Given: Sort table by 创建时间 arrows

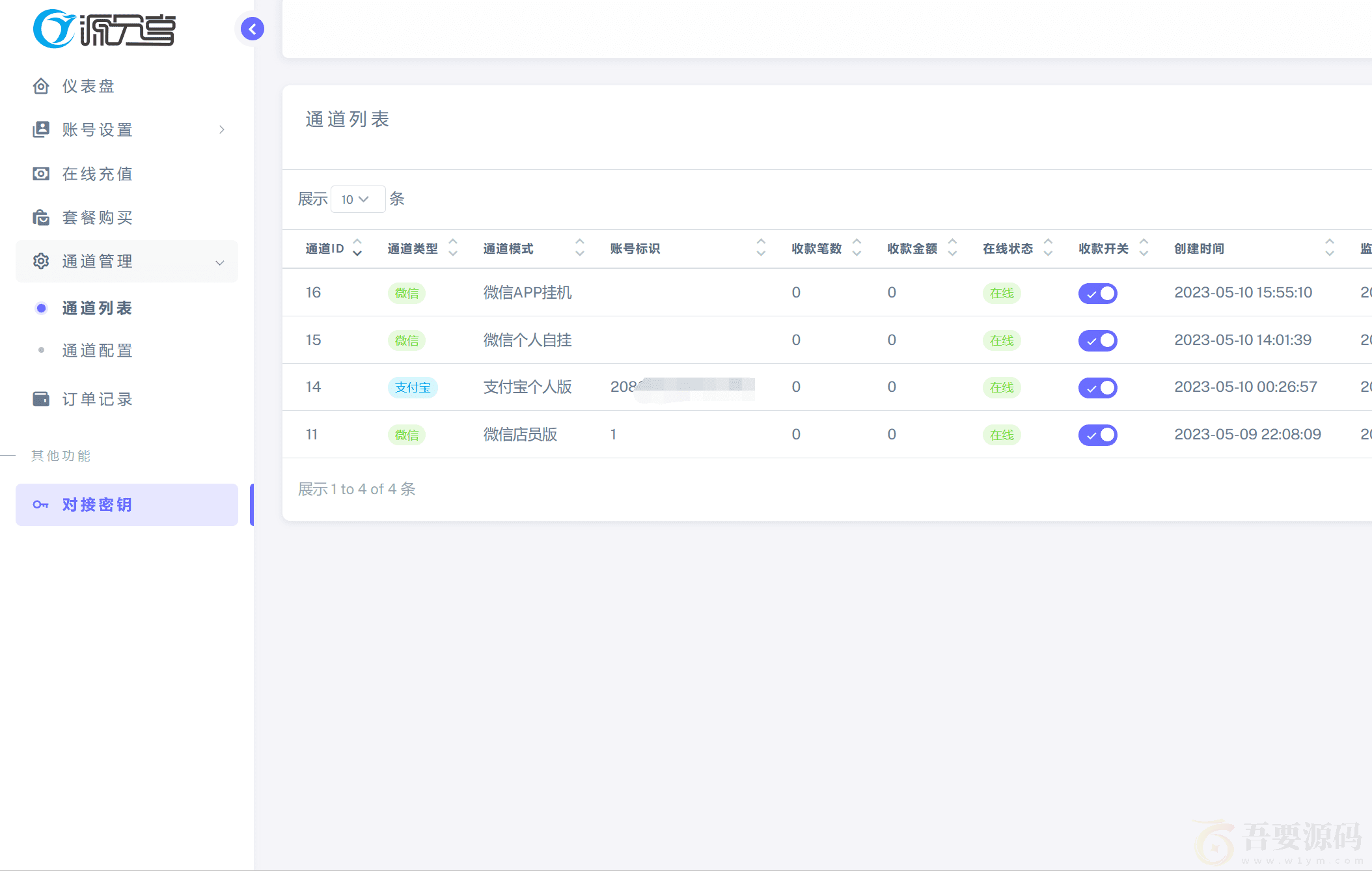Looking at the screenshot, I should (x=1330, y=248).
